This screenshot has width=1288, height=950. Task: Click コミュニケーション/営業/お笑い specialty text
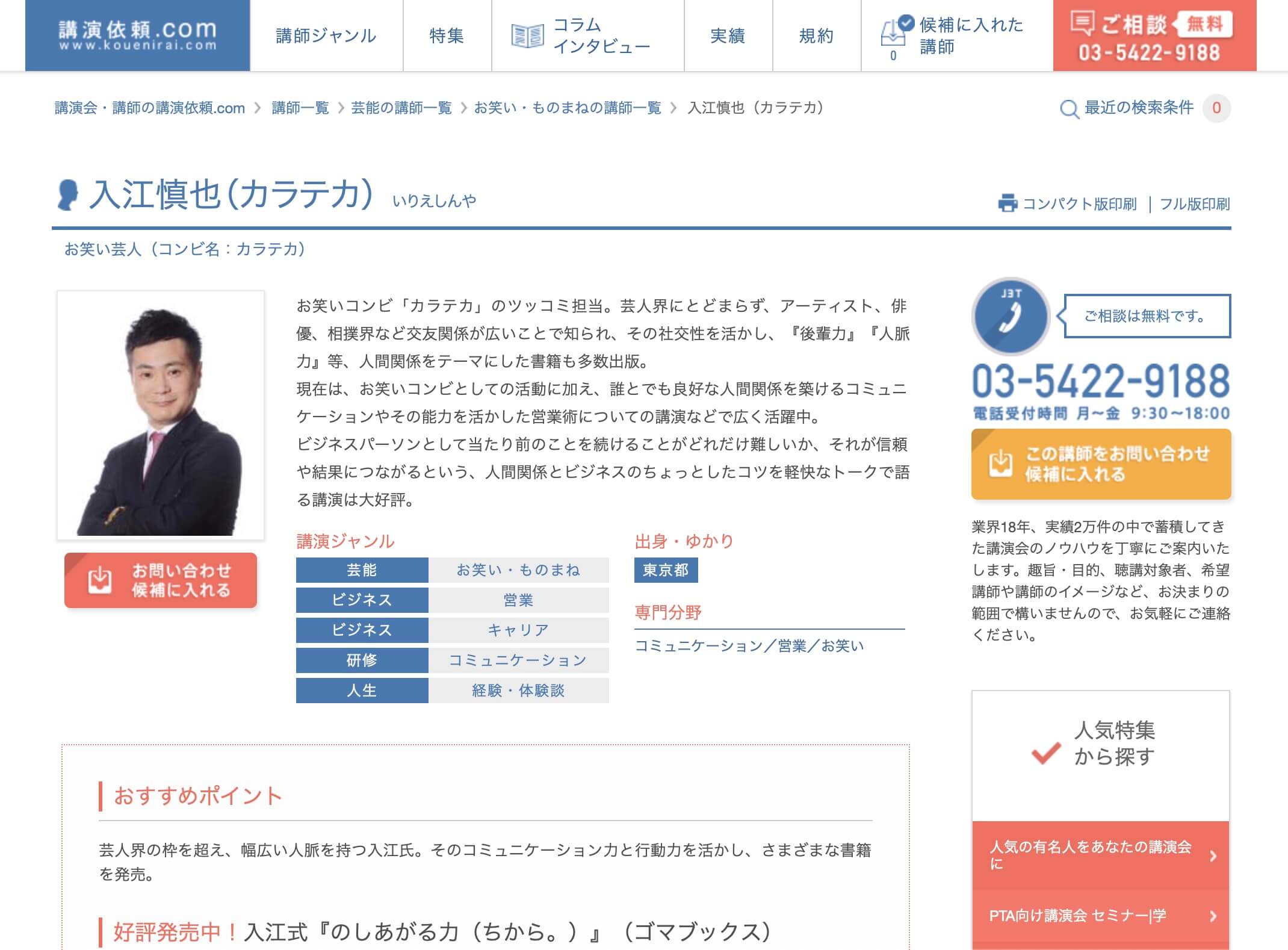pyautogui.click(x=749, y=646)
